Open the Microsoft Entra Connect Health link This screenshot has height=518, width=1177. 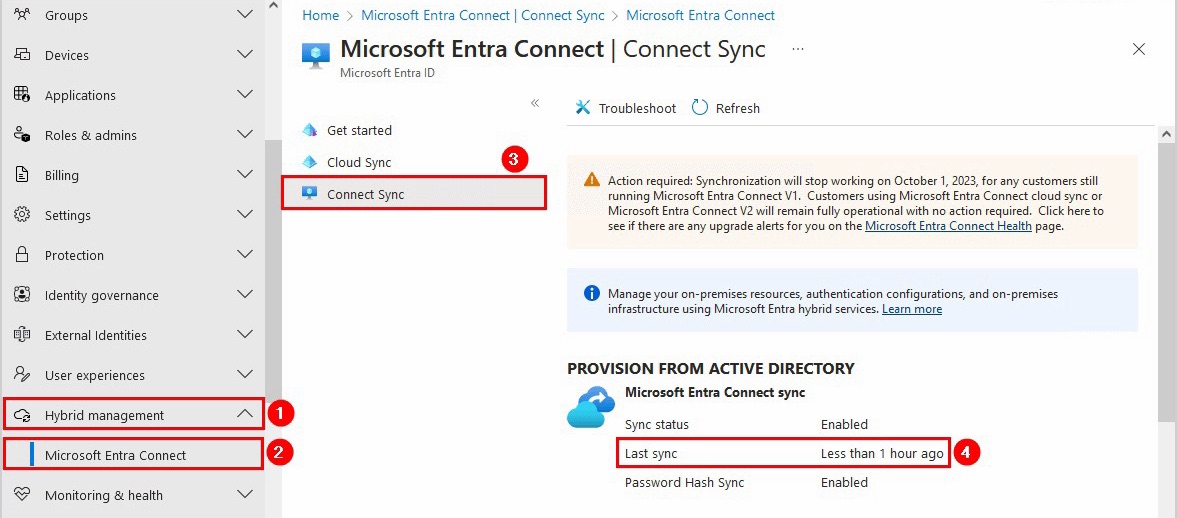tap(948, 225)
